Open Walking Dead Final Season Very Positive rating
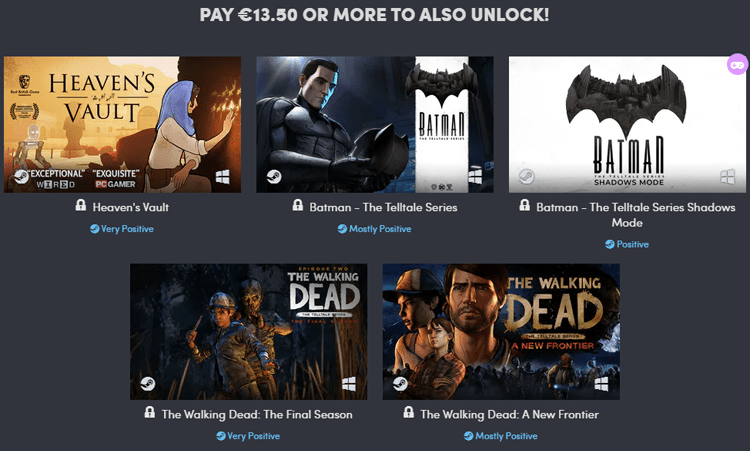The image size is (750, 451). [248, 436]
